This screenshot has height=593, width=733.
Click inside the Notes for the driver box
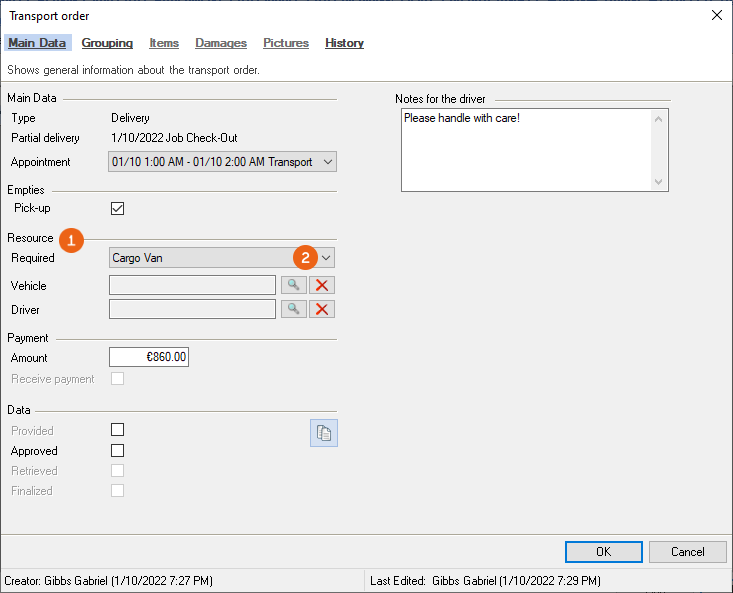click(x=526, y=150)
